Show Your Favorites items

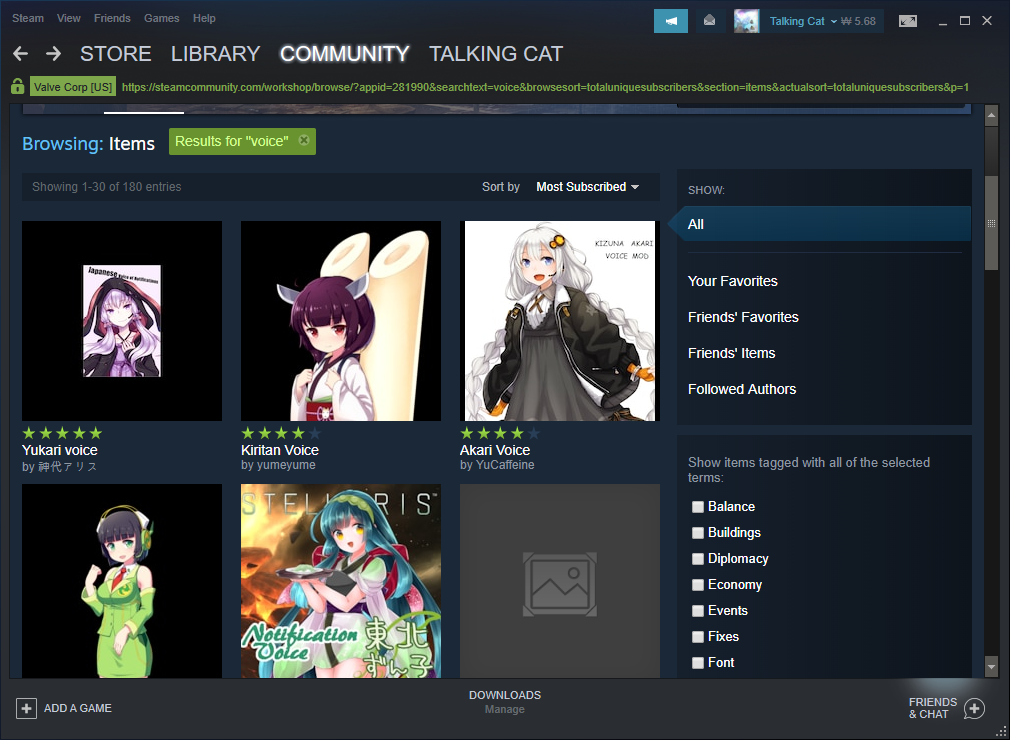pos(732,281)
